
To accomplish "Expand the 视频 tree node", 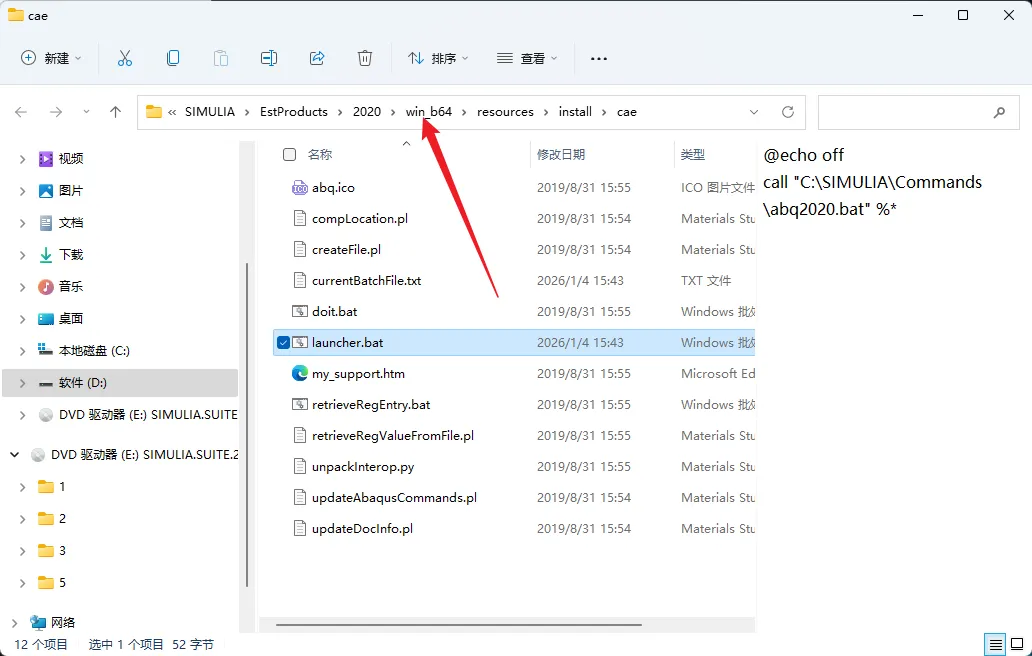I will point(22,159).
